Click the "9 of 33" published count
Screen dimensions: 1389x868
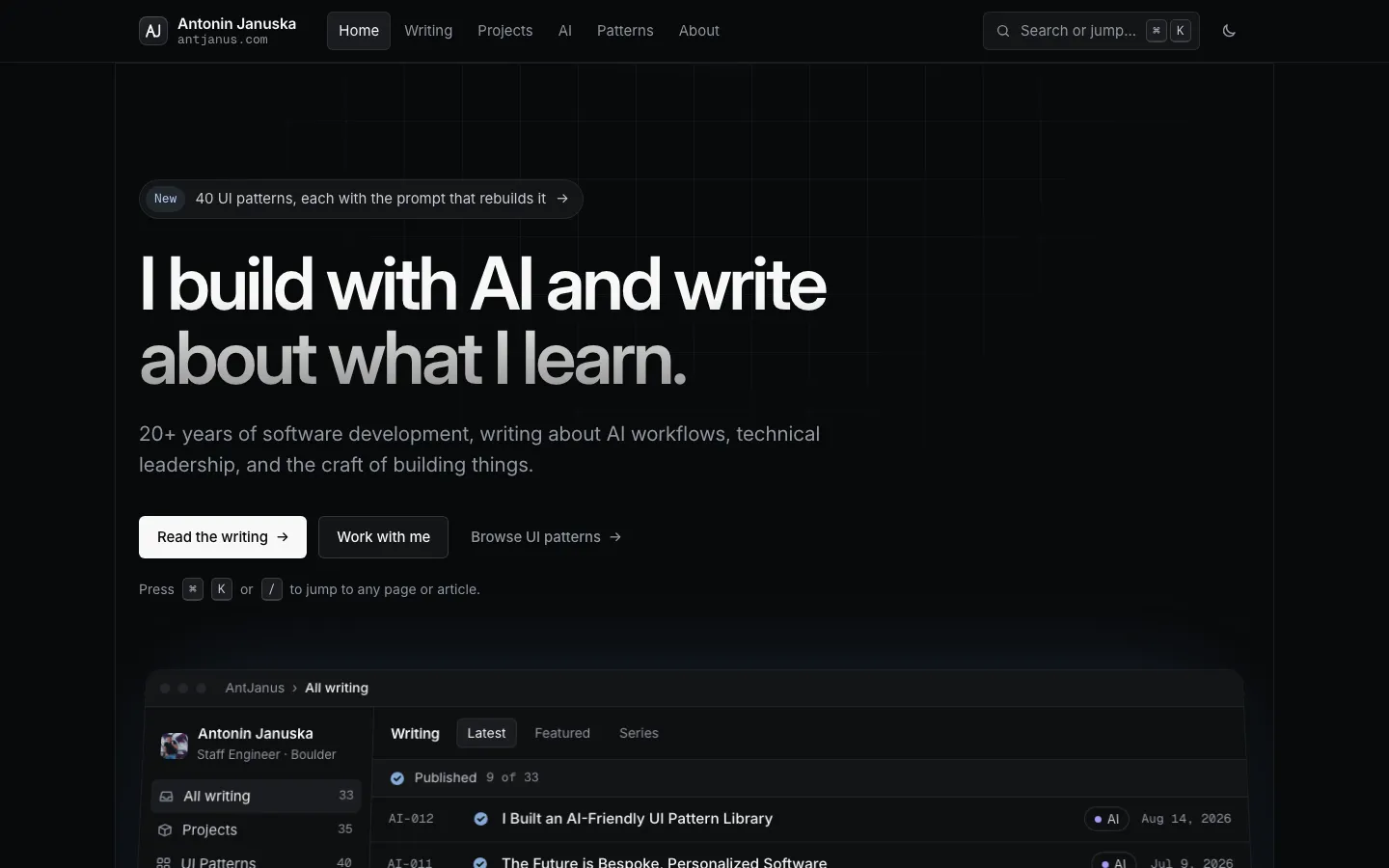pos(512,778)
